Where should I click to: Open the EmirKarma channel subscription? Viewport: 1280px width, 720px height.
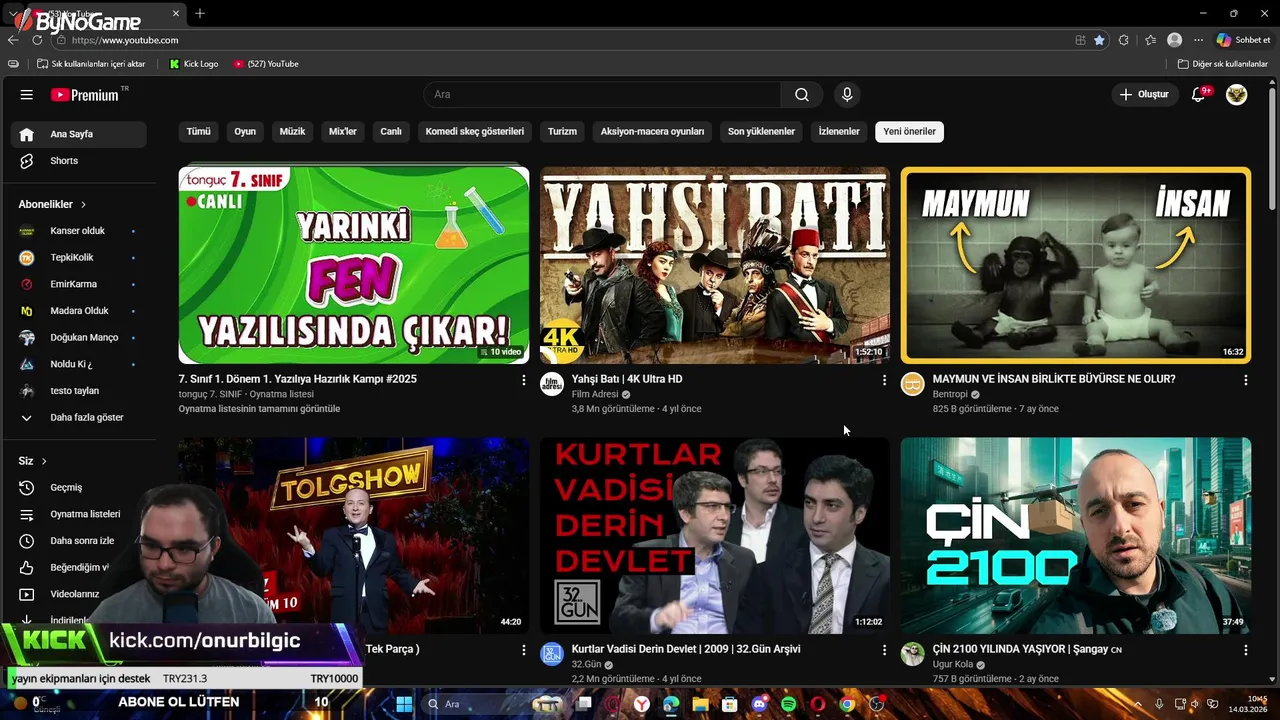pos(79,284)
